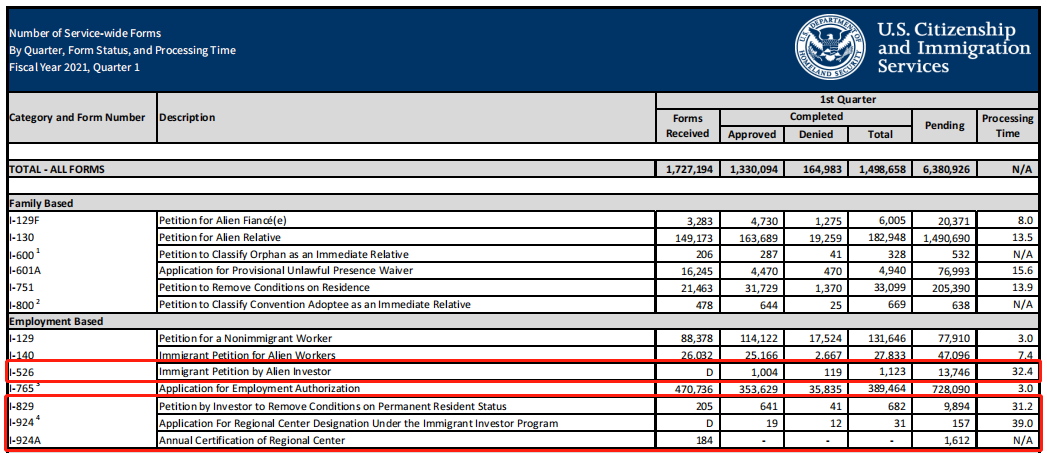This screenshot has width=1047, height=453.
Task: Click I-129 approved value 114,122
Action: tap(759, 339)
